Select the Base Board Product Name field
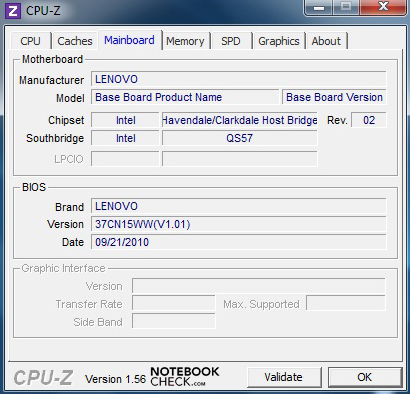410x394 pixels. point(185,97)
